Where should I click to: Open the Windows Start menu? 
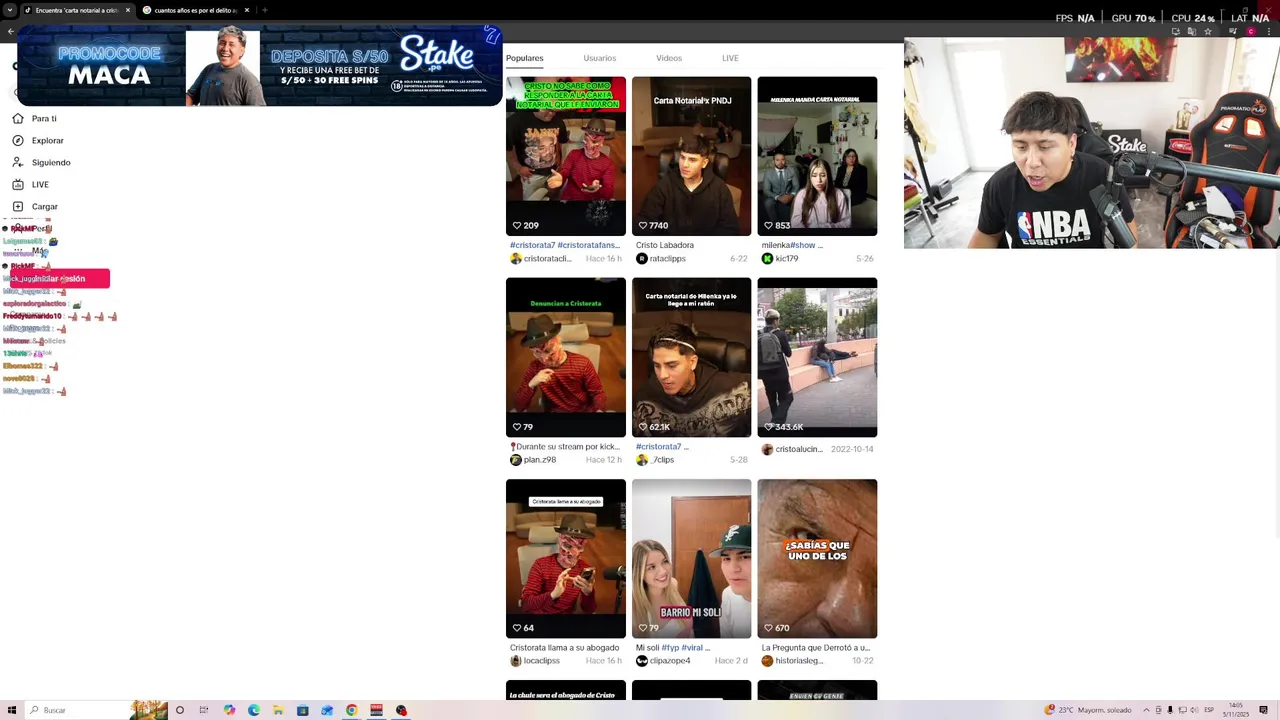pos(12,710)
